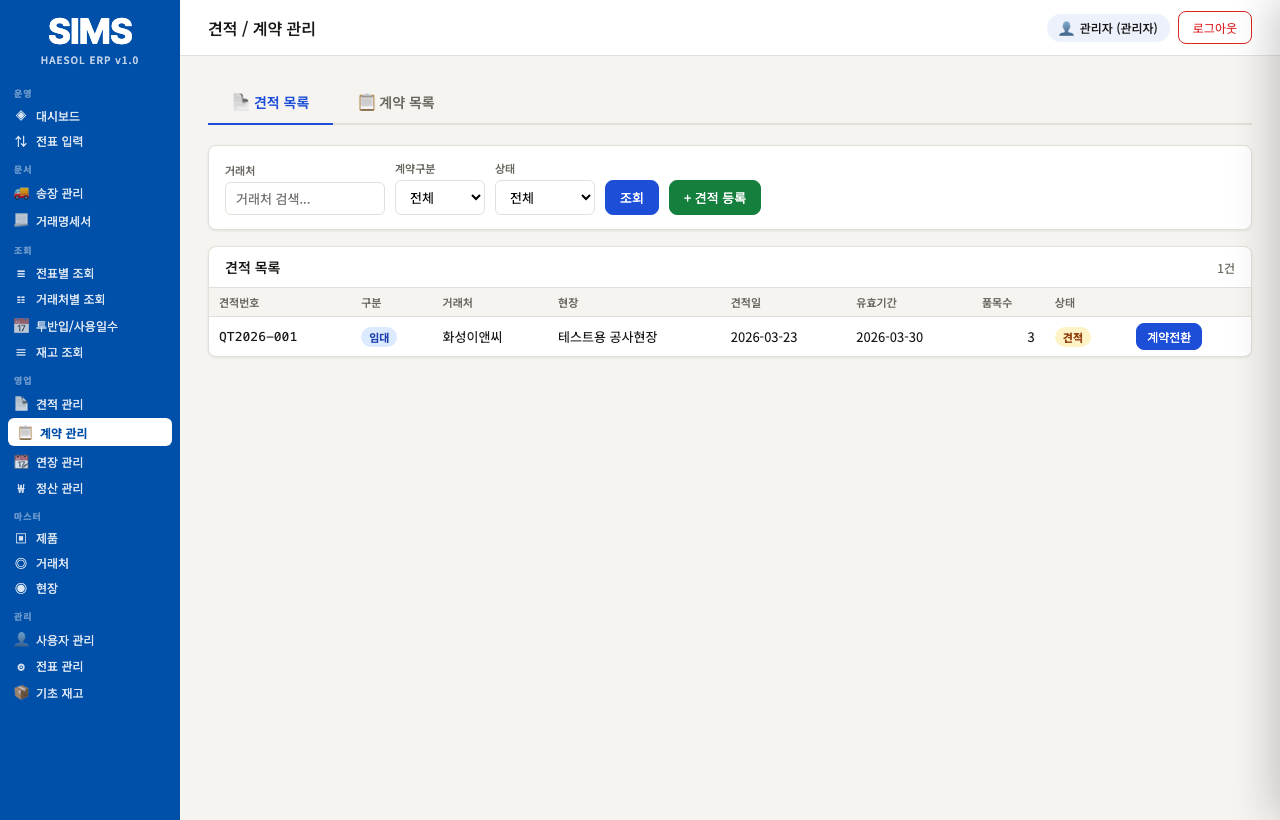This screenshot has height=820, width=1280.
Task: Focus the 거래처 검색 input field
Action: 305,198
